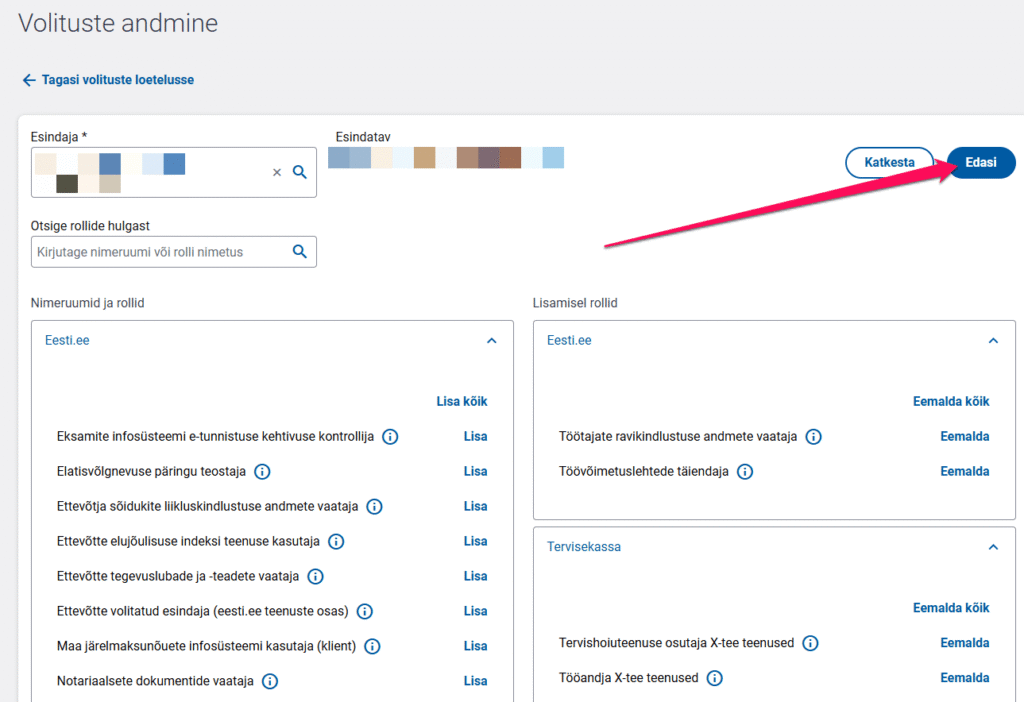Click the role search input field
Viewport: 1024px width, 702px height.
coord(160,252)
